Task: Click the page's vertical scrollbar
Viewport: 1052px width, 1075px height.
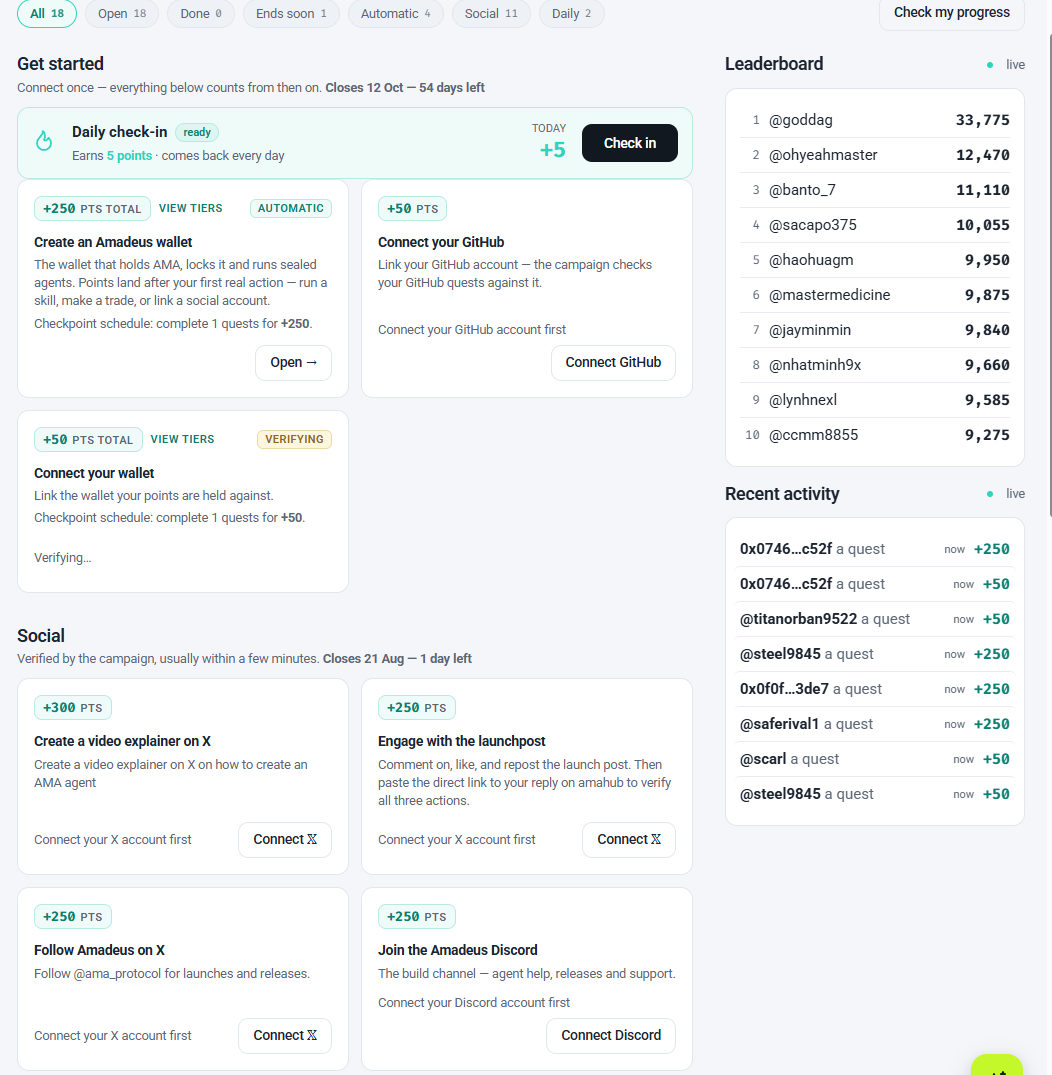Action: pos(1049,274)
